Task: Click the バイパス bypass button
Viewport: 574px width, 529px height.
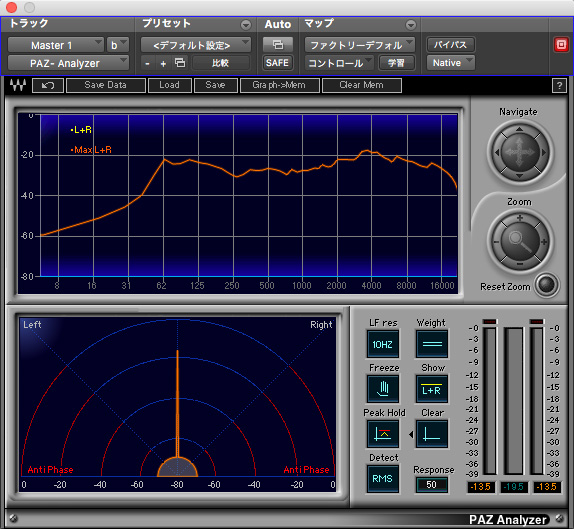Action: point(451,45)
